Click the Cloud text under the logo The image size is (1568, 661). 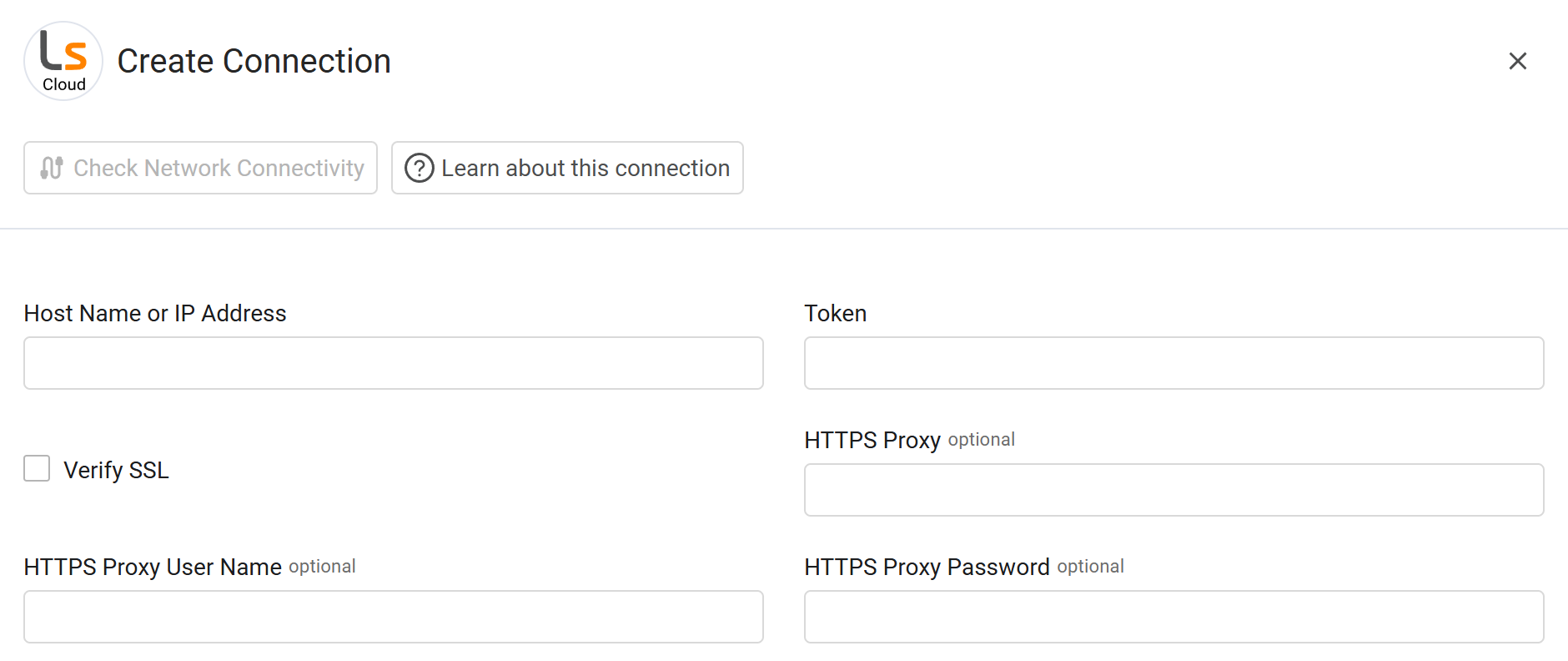coord(63,84)
